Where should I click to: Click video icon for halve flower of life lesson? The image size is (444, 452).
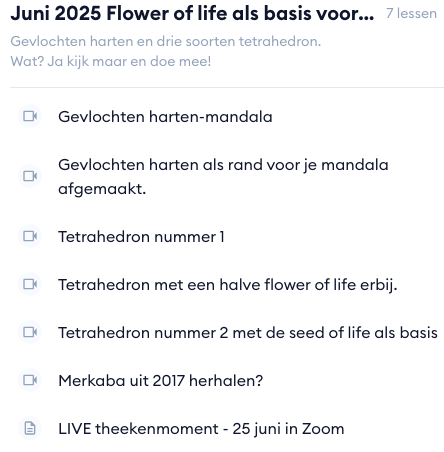(x=30, y=284)
